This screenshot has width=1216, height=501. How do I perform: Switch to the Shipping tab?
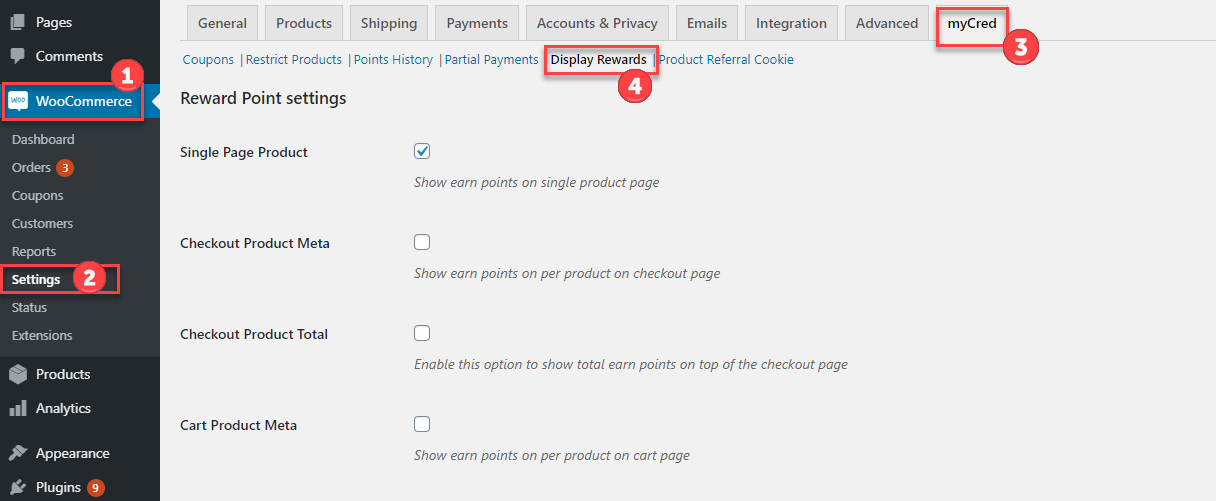coord(389,23)
